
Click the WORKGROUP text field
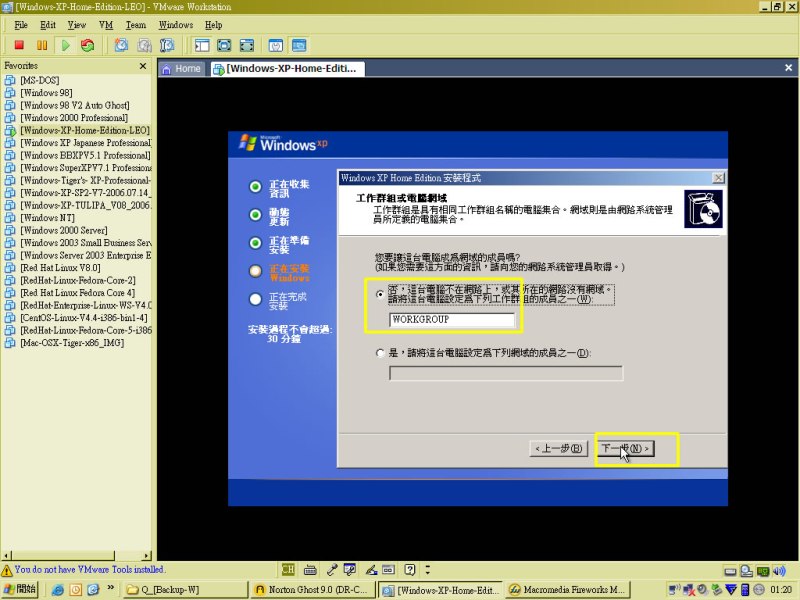[x=452, y=320]
